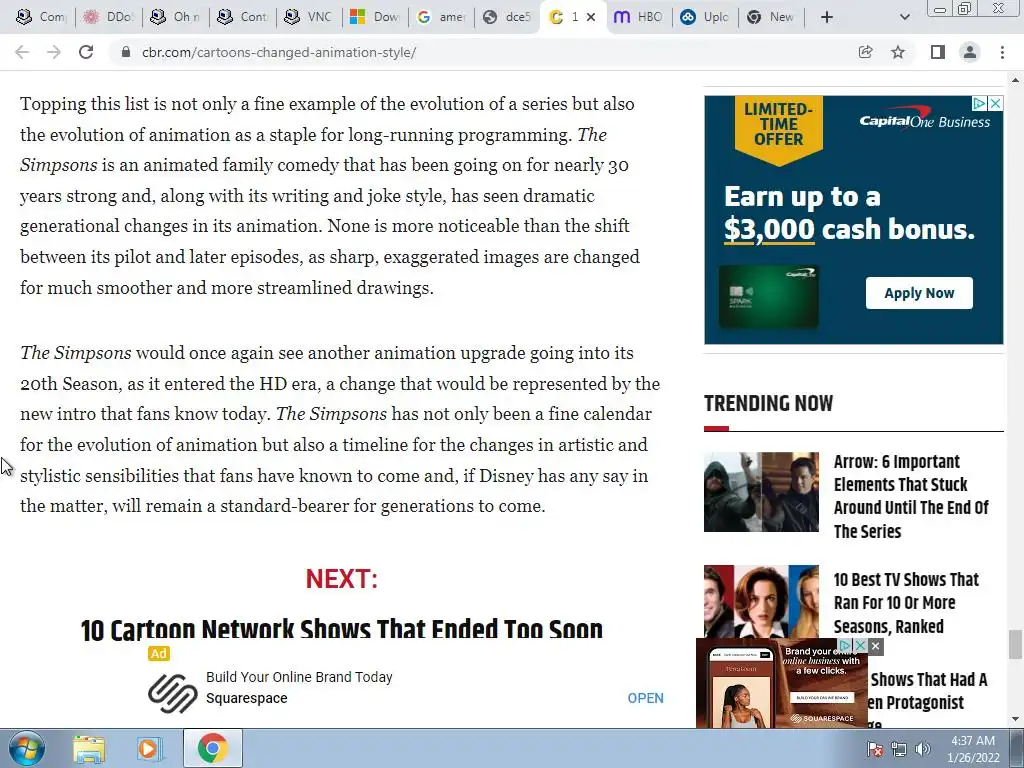Close floating Squarespace video ad

coord(875,647)
